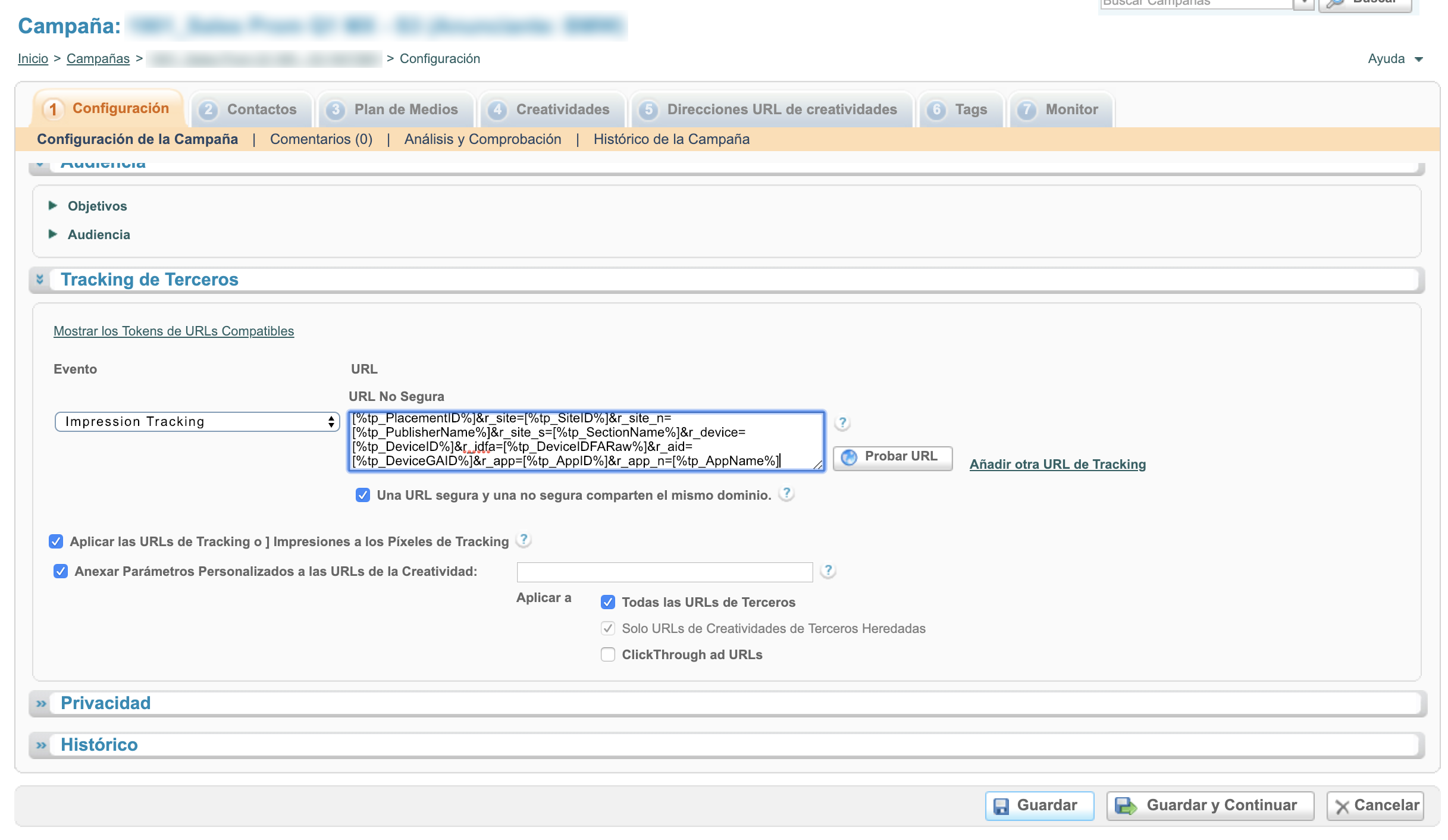The height and width of the screenshot is (840, 1448).
Task: Click the step 7 badge on Monitor
Action: [1027, 110]
